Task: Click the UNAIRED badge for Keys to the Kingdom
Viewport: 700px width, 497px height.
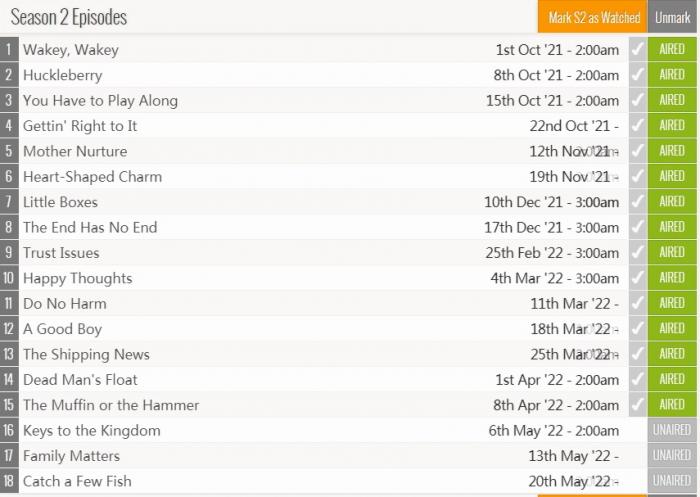Action: click(x=672, y=431)
